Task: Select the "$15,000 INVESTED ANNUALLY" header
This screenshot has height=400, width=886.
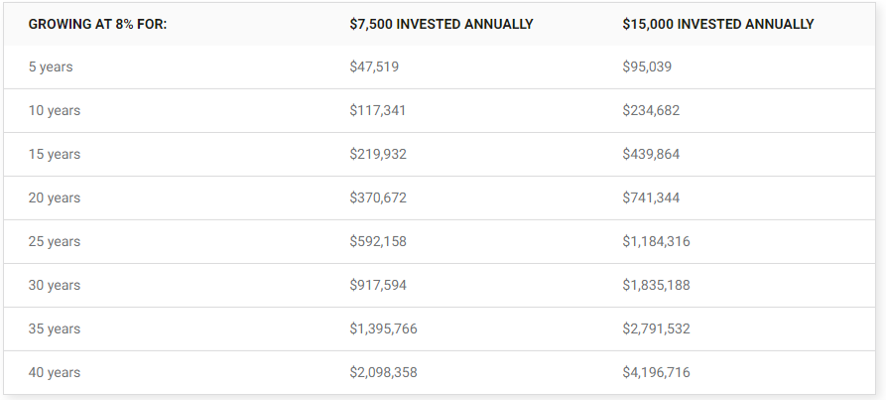Action: 718,24
